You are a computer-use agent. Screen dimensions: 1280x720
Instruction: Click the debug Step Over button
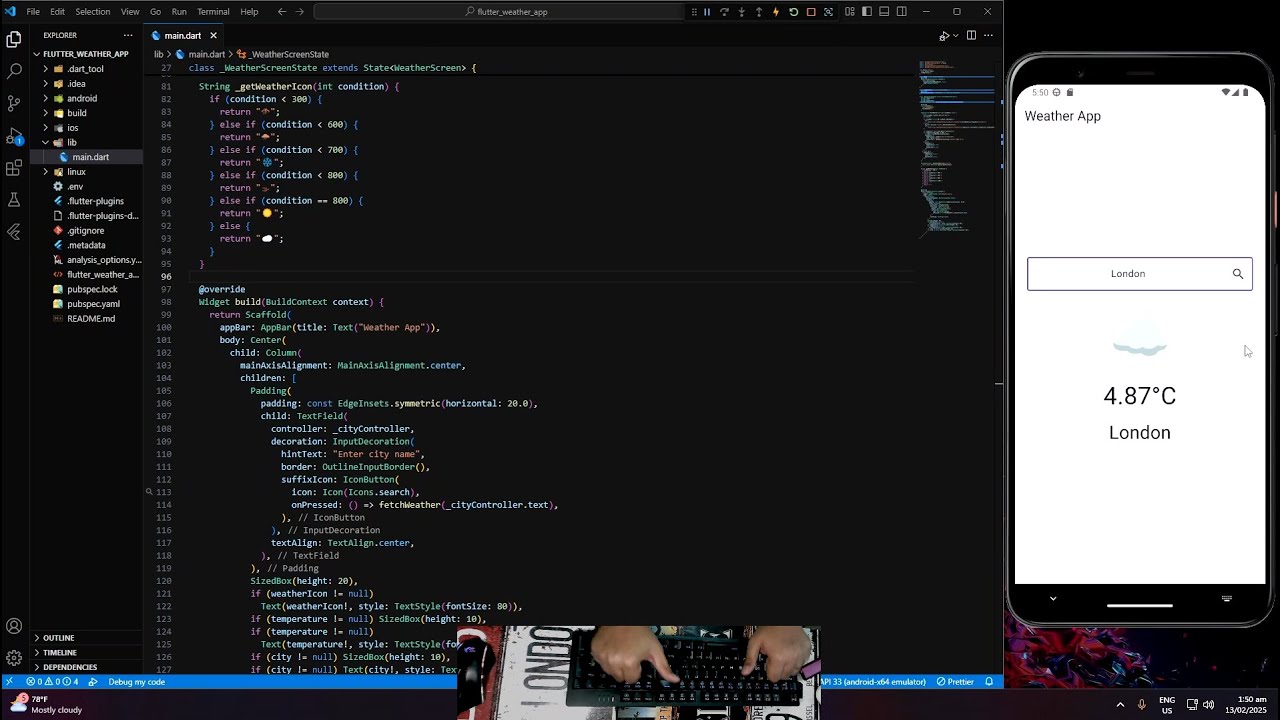724,12
